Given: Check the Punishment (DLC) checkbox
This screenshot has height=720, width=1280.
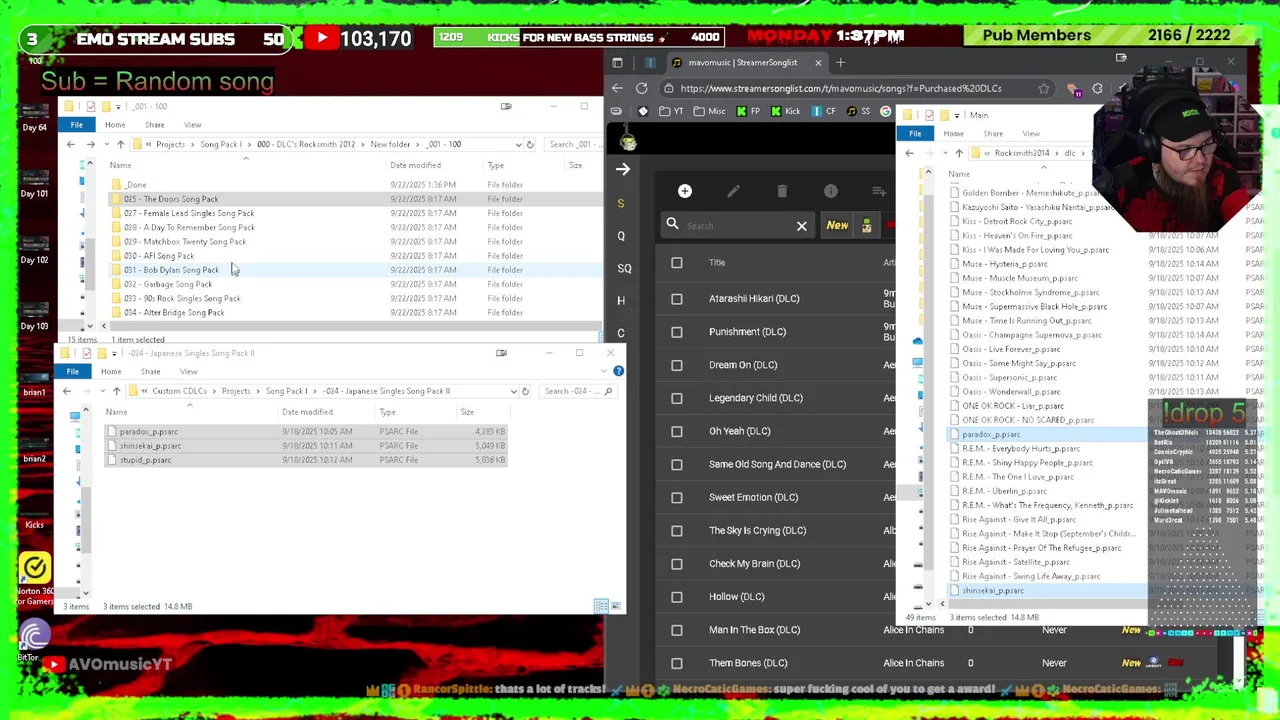Looking at the screenshot, I should tap(677, 332).
